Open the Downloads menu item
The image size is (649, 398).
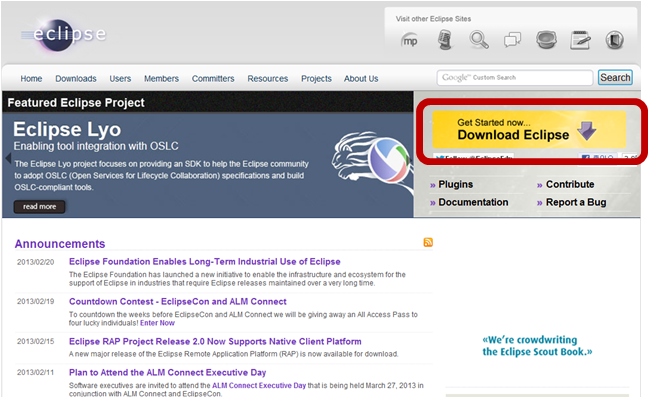coord(76,79)
